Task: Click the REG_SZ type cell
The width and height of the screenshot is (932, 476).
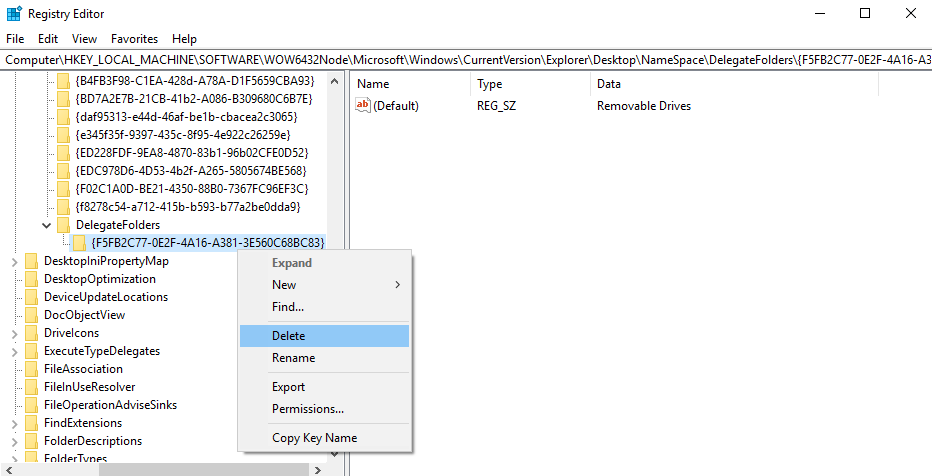Action: [499, 106]
